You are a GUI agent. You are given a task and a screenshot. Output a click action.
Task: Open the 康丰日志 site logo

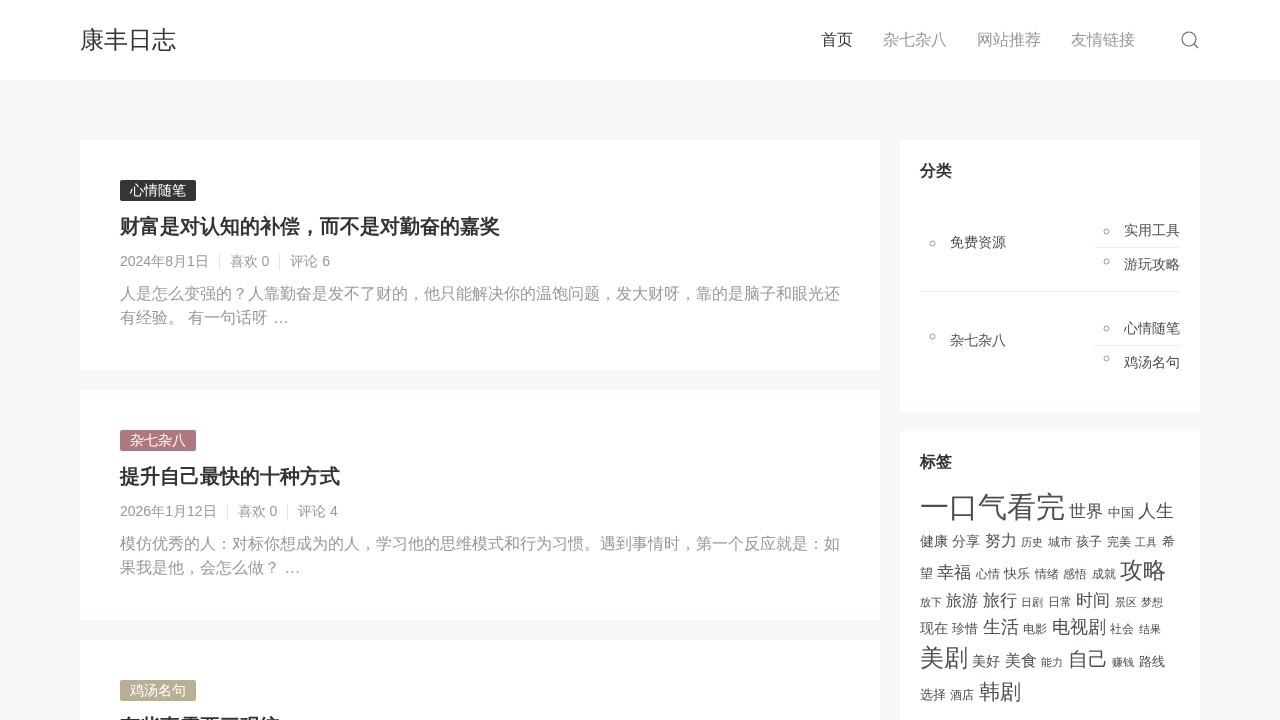tap(128, 40)
